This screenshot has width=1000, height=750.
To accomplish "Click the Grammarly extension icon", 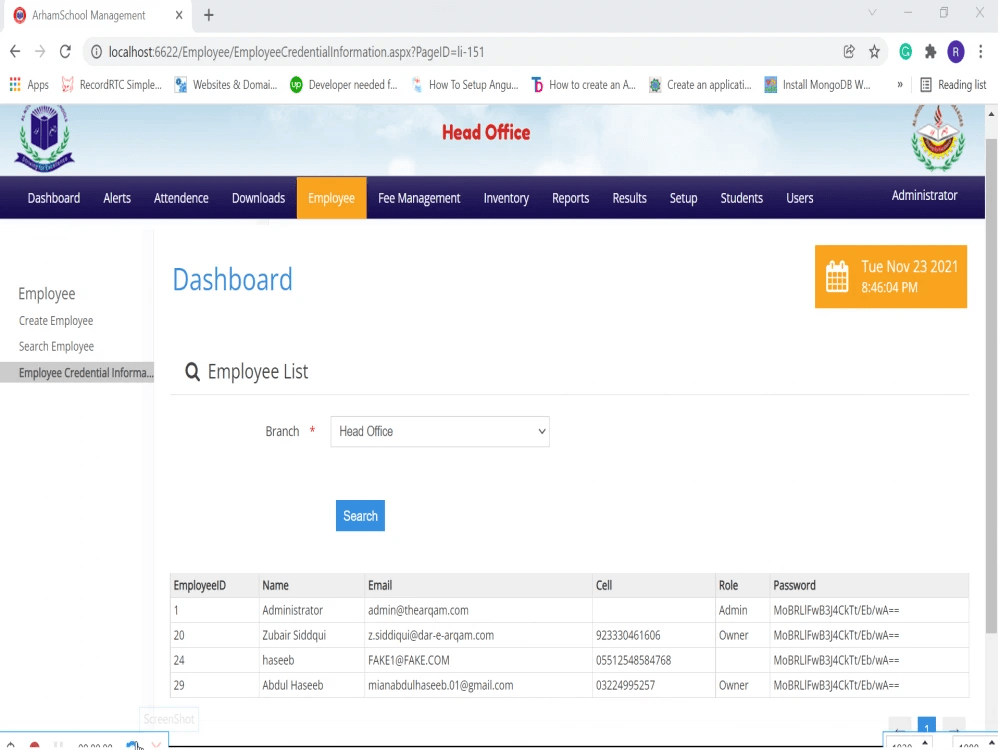I will coord(905,50).
